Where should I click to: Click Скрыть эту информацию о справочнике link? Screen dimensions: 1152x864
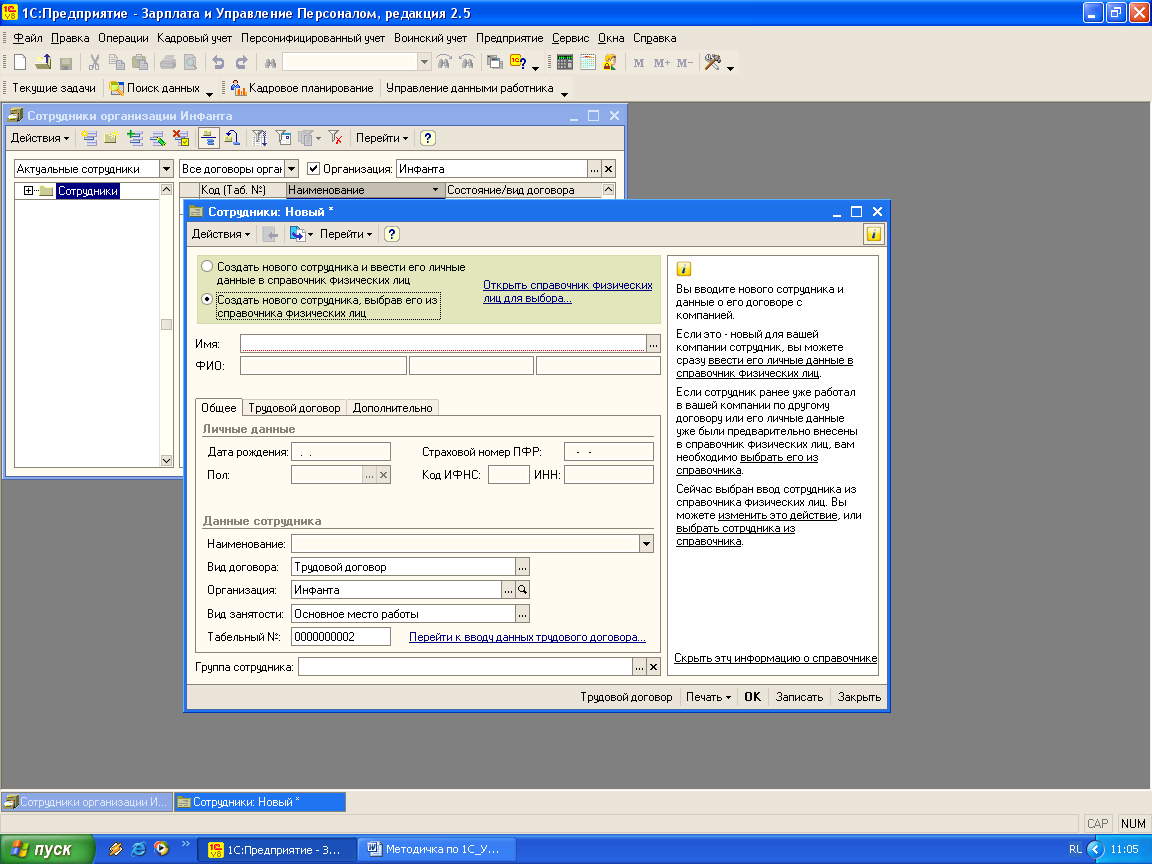pyautogui.click(x=775, y=658)
